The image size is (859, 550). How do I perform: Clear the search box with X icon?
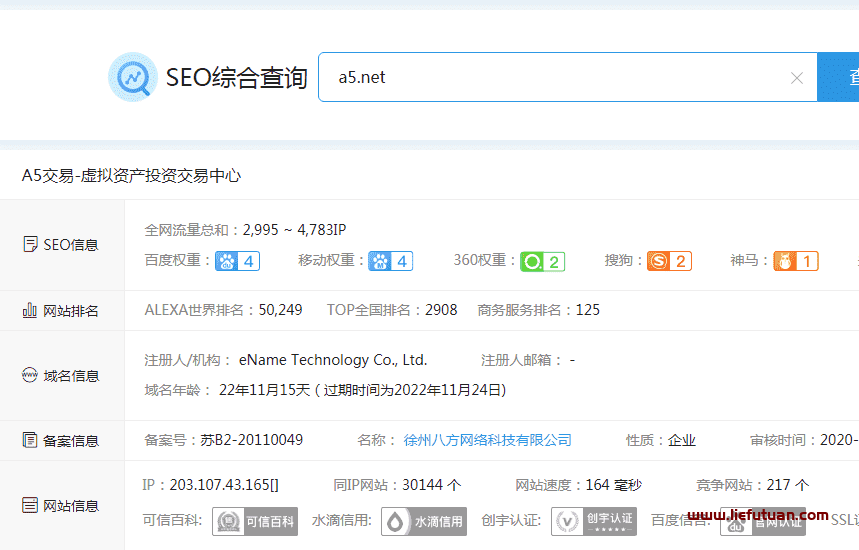tap(796, 78)
